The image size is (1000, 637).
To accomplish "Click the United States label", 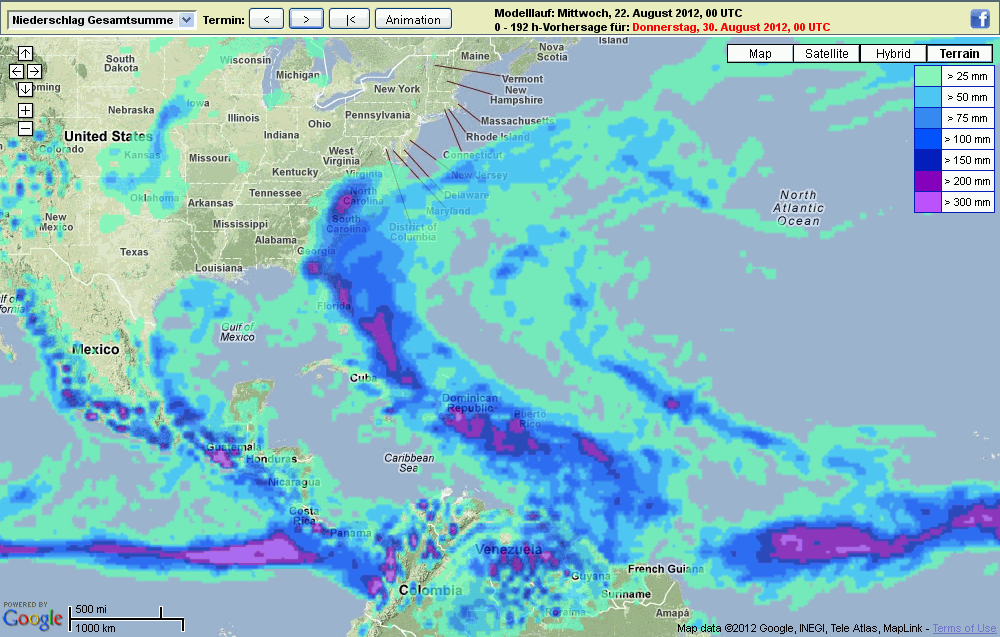I will pos(108,136).
